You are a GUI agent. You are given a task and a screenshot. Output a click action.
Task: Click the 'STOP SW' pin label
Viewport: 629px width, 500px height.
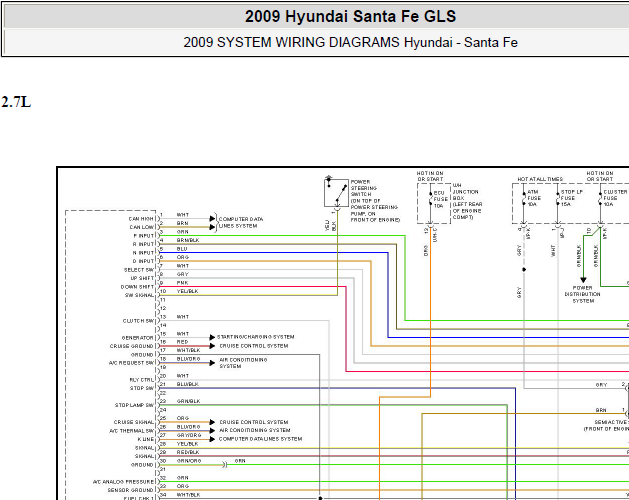coord(142,388)
